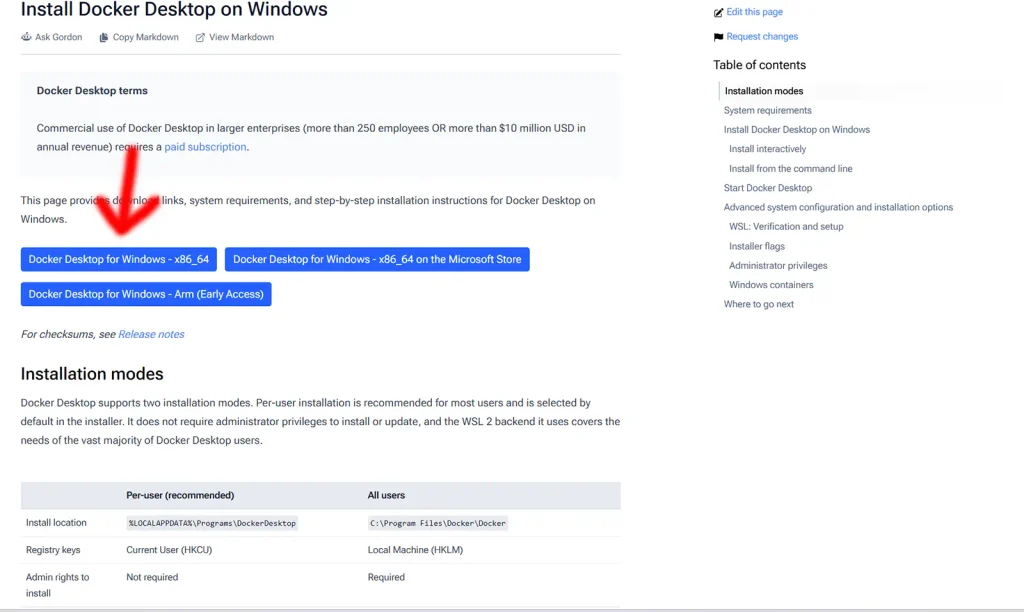Click the Request changes flag icon
The width and height of the screenshot is (1024, 612).
[718, 37]
